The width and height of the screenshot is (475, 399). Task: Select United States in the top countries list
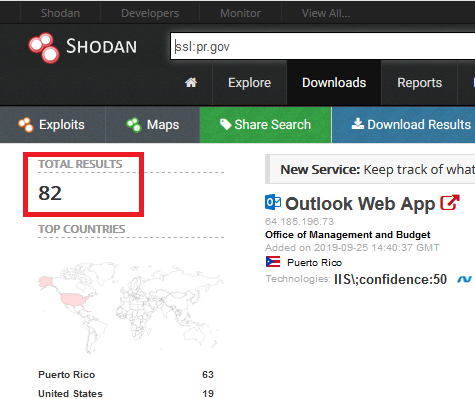(x=70, y=394)
